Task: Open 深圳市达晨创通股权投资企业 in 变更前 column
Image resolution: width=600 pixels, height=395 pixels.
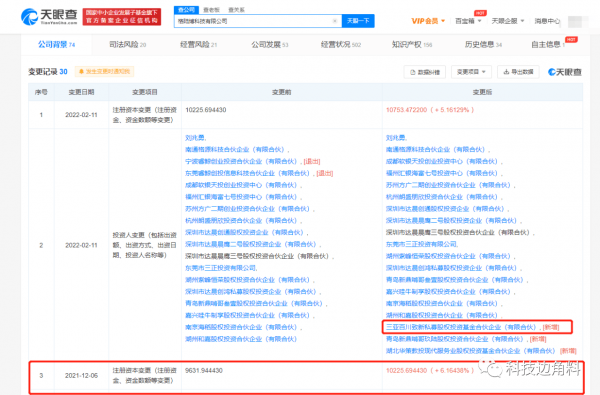Action: [x=245, y=233]
